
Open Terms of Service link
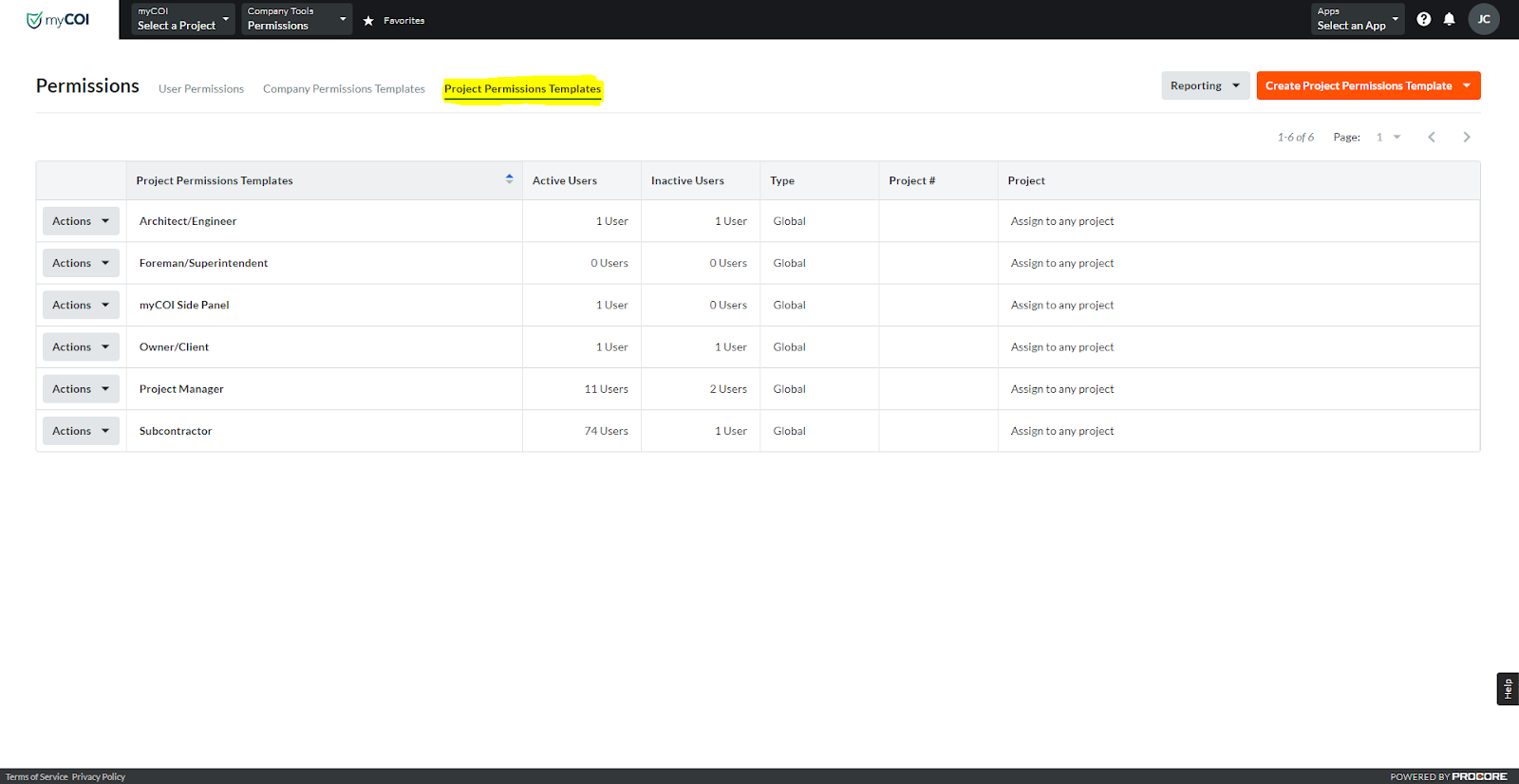coord(37,776)
